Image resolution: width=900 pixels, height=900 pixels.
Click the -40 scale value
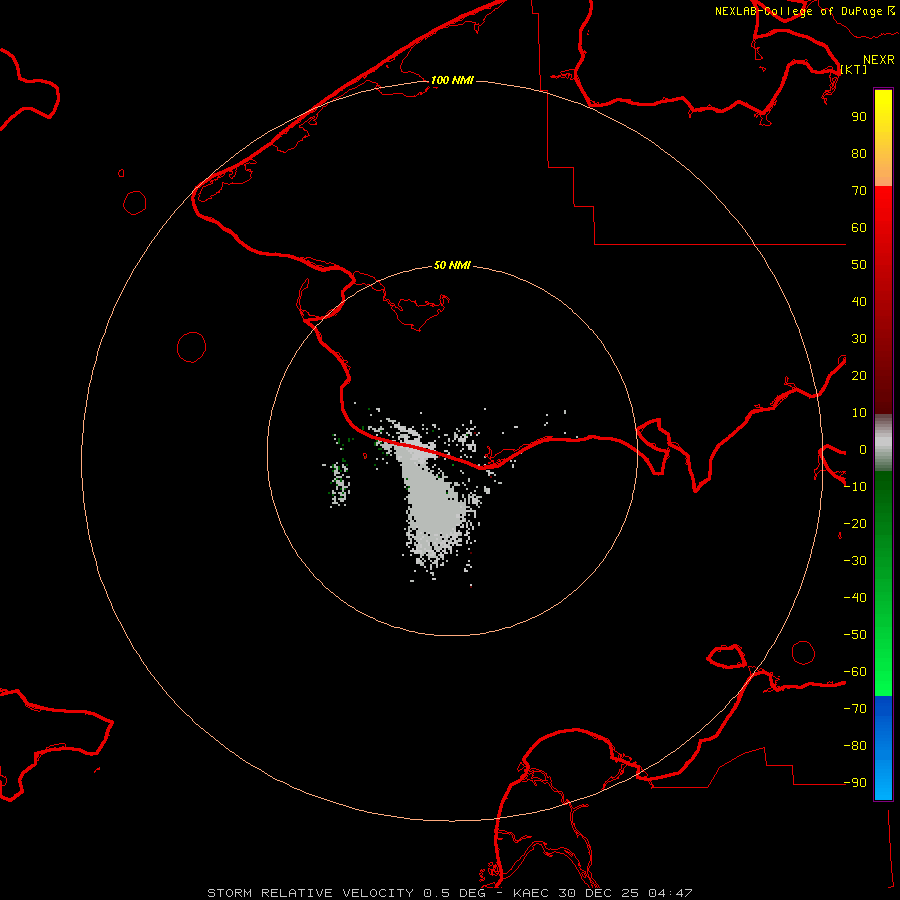pos(855,598)
